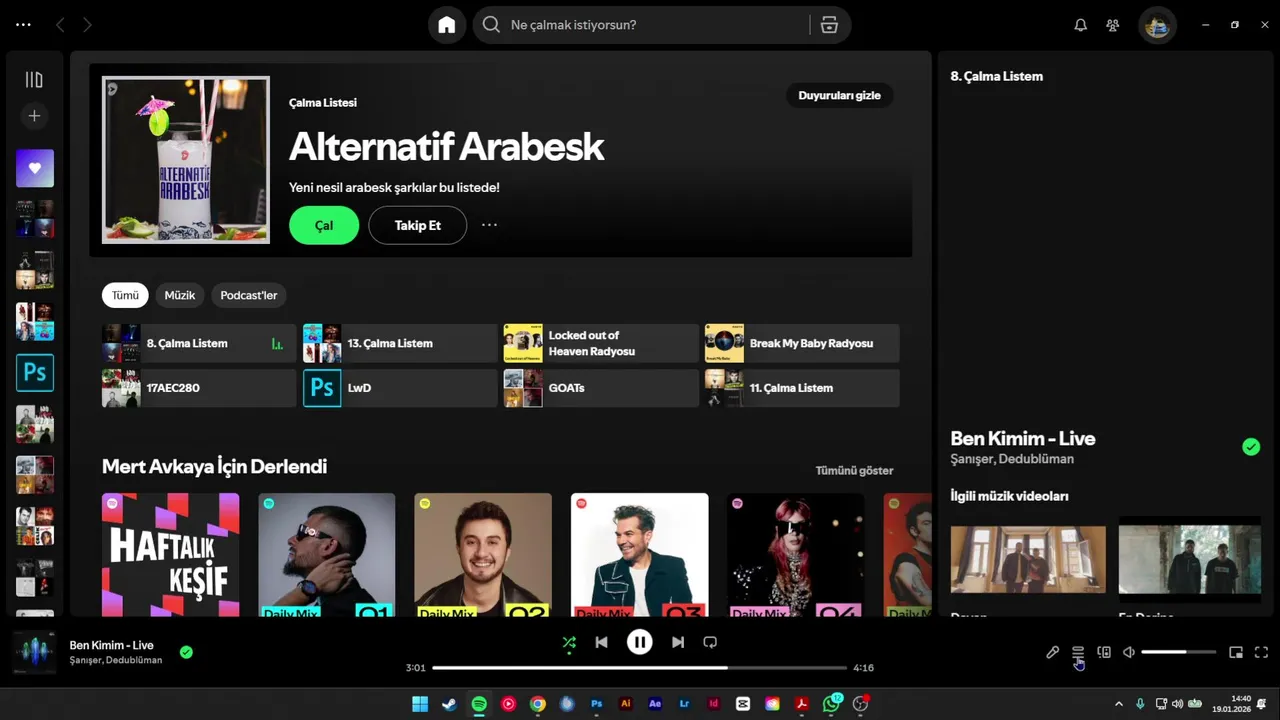Skip to previous track

tap(601, 642)
